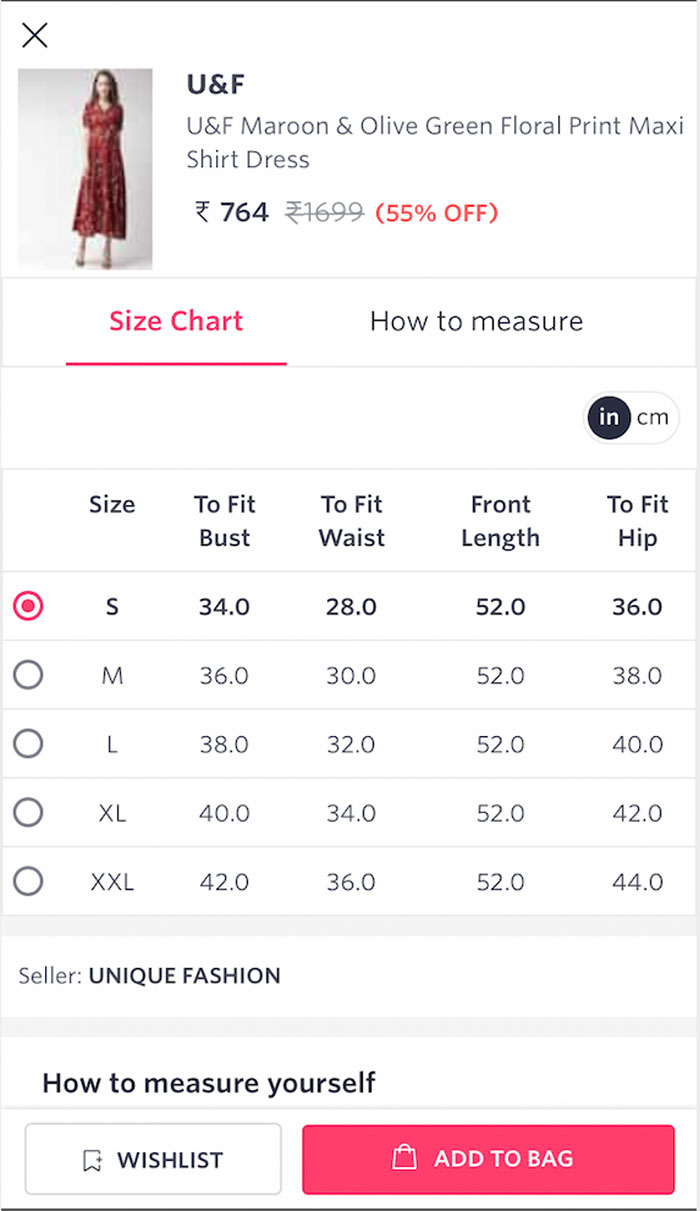The height and width of the screenshot is (1211, 700).
Task: Click the To Fit Bust column header
Action: pos(224,521)
